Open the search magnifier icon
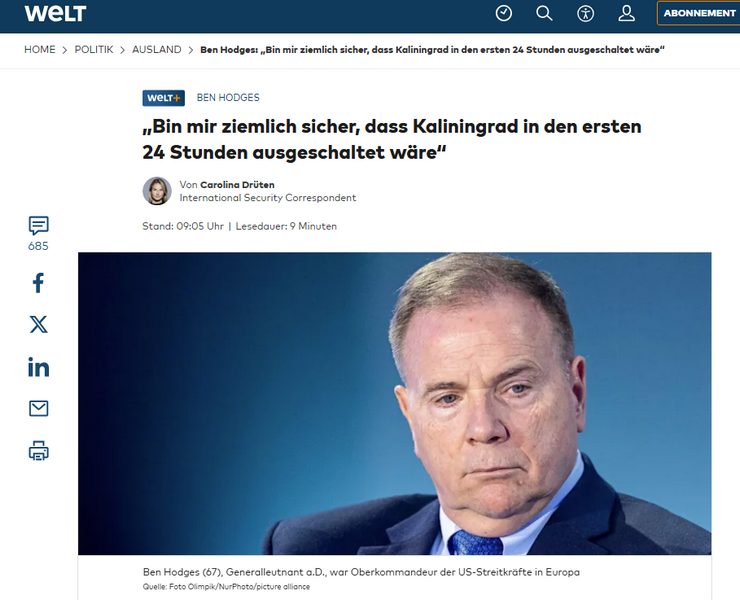 [544, 13]
